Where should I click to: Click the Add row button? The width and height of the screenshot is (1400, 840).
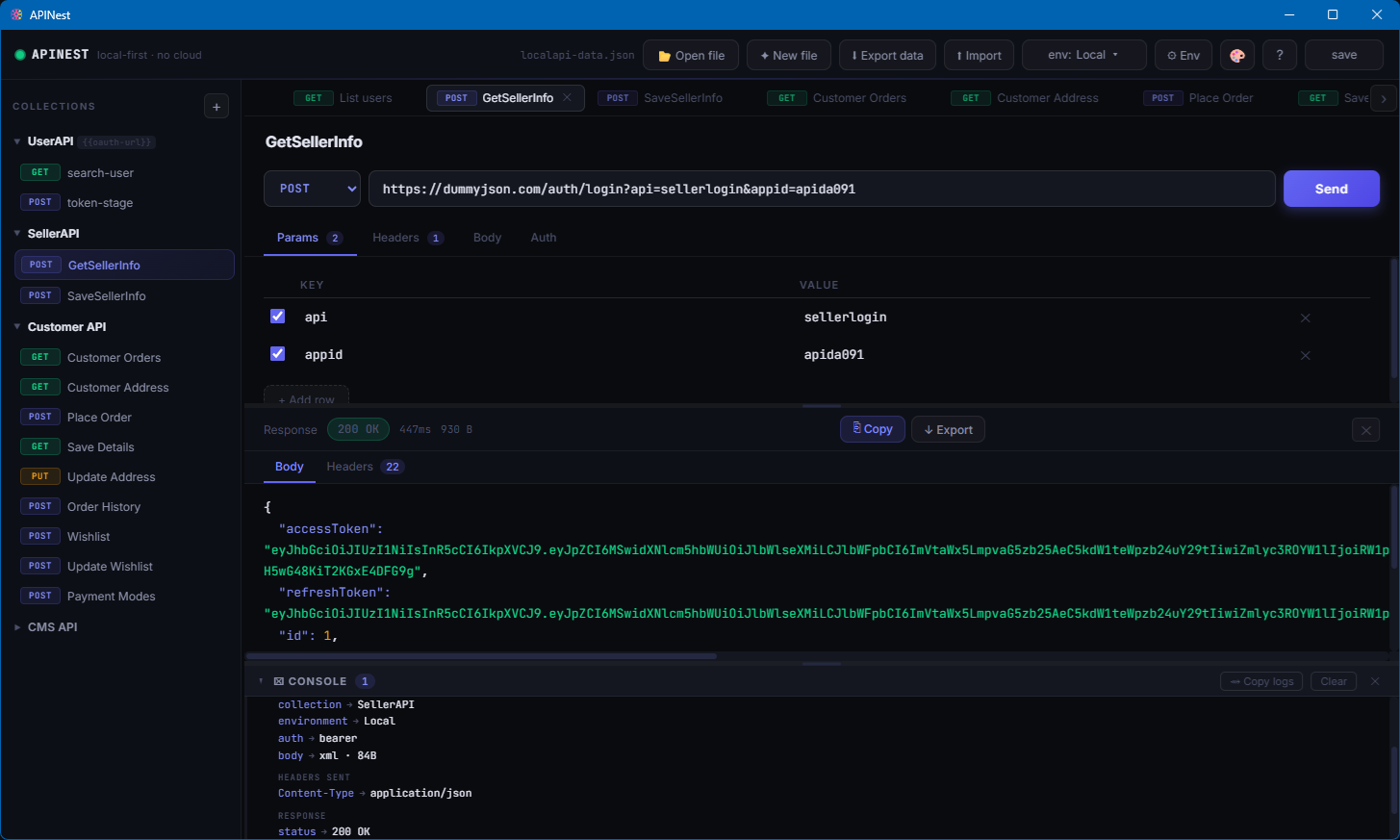tap(306, 396)
